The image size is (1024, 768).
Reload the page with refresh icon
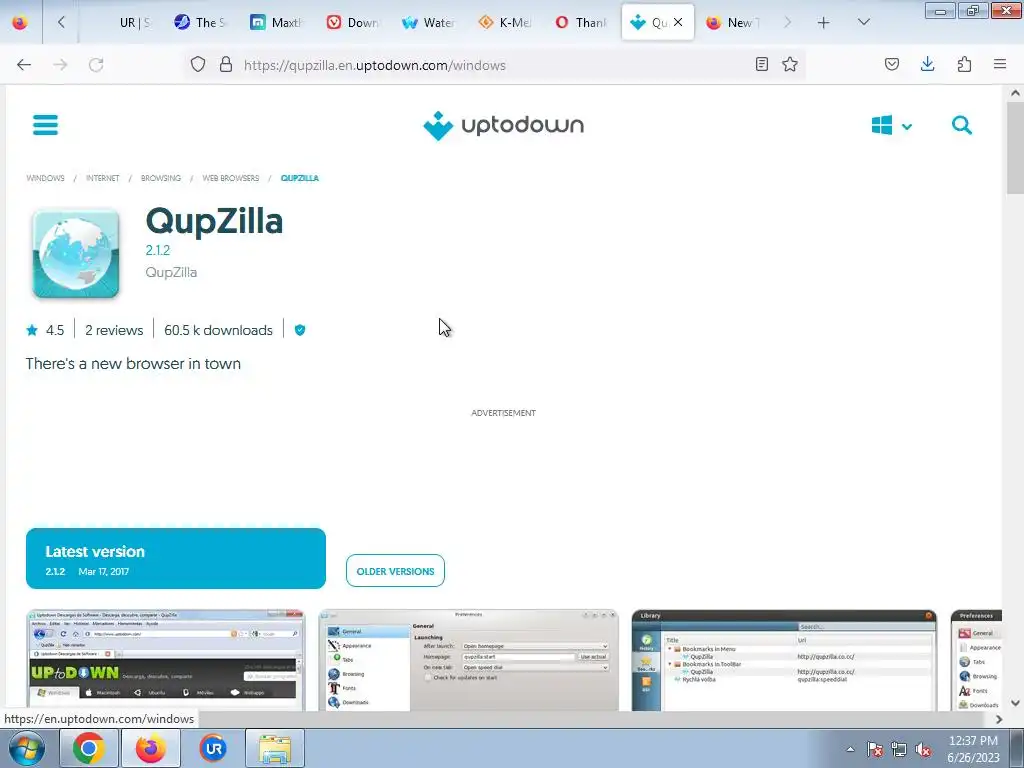click(x=96, y=65)
